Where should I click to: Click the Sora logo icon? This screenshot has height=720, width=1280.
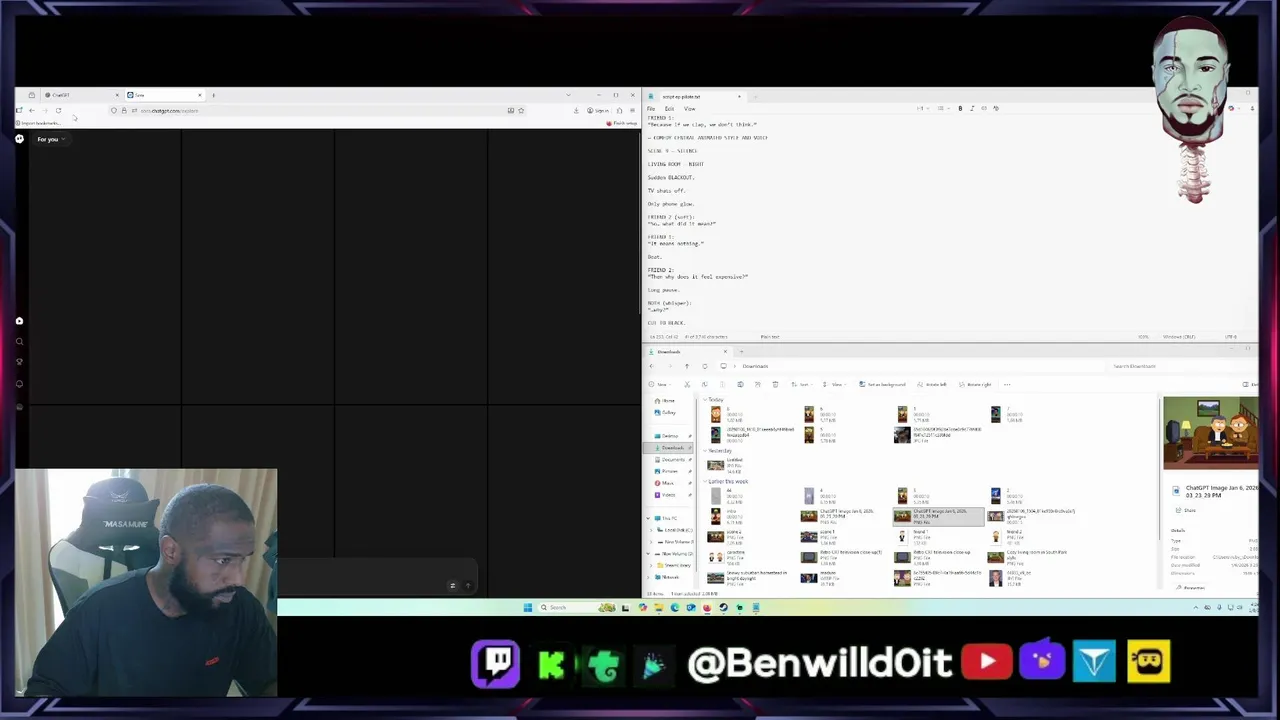tap(19, 139)
